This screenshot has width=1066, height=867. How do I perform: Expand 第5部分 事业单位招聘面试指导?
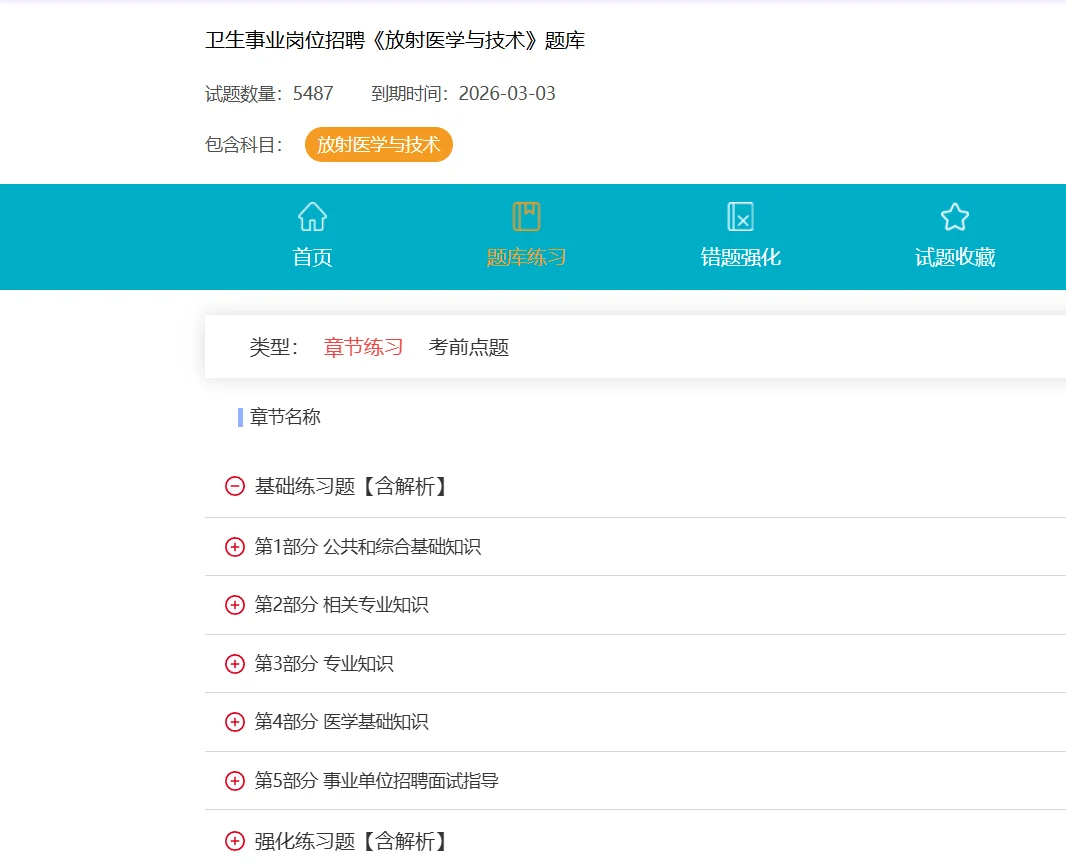tap(233, 781)
